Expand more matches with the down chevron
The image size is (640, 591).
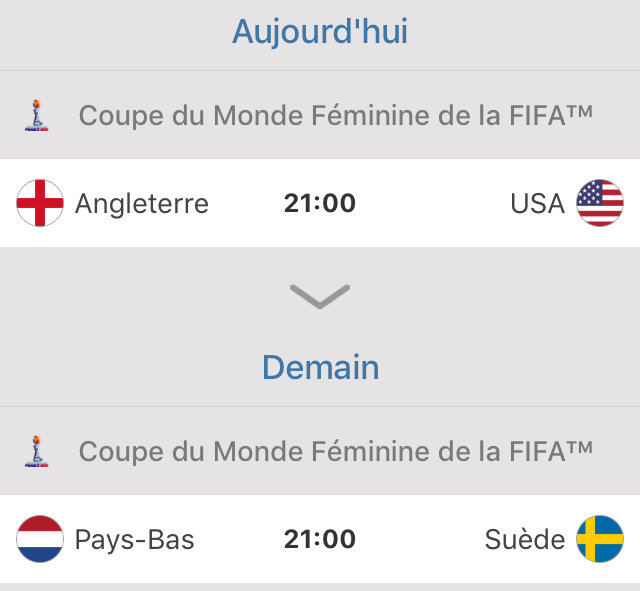tap(320, 296)
